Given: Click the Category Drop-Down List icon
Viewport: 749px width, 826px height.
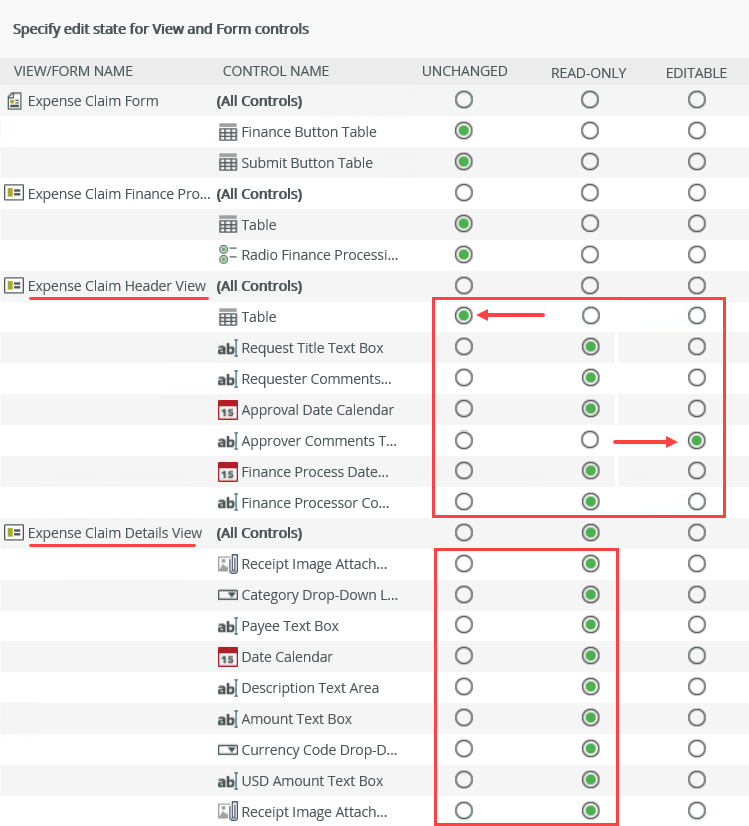Looking at the screenshot, I should click(227, 595).
